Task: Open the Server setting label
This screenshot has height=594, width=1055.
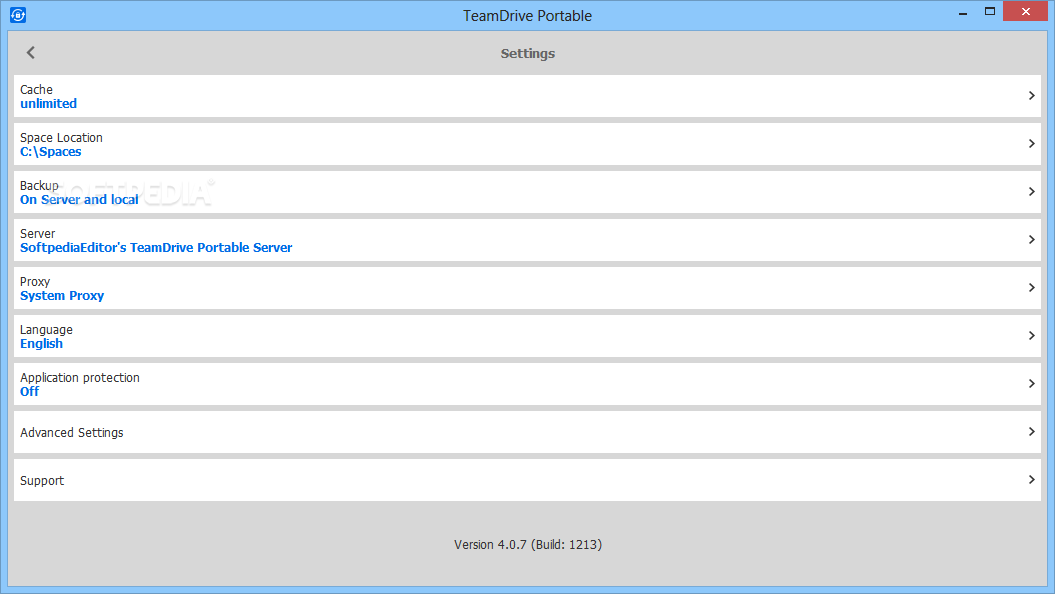Action: [38, 233]
